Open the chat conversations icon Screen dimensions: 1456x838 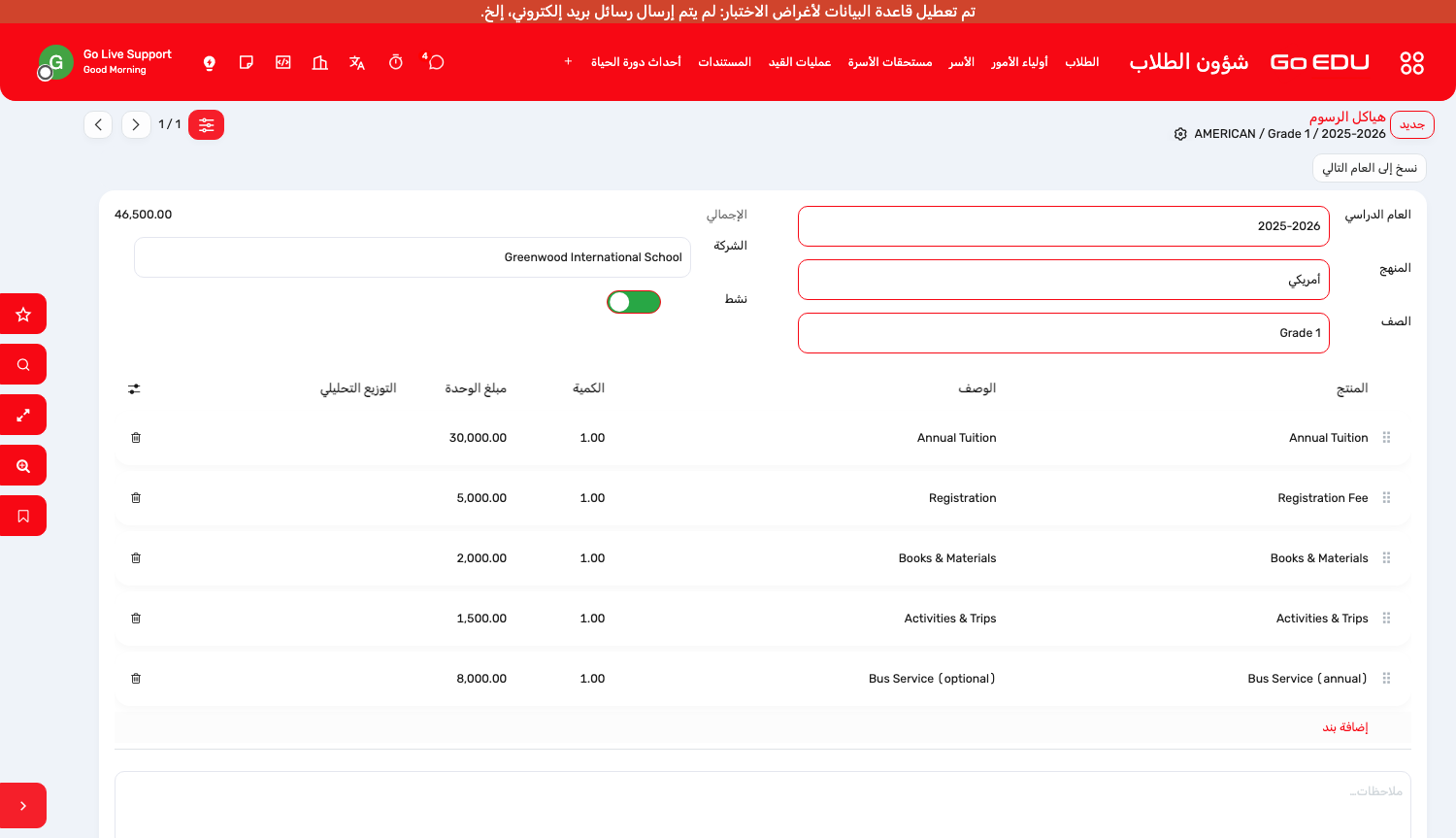click(436, 62)
